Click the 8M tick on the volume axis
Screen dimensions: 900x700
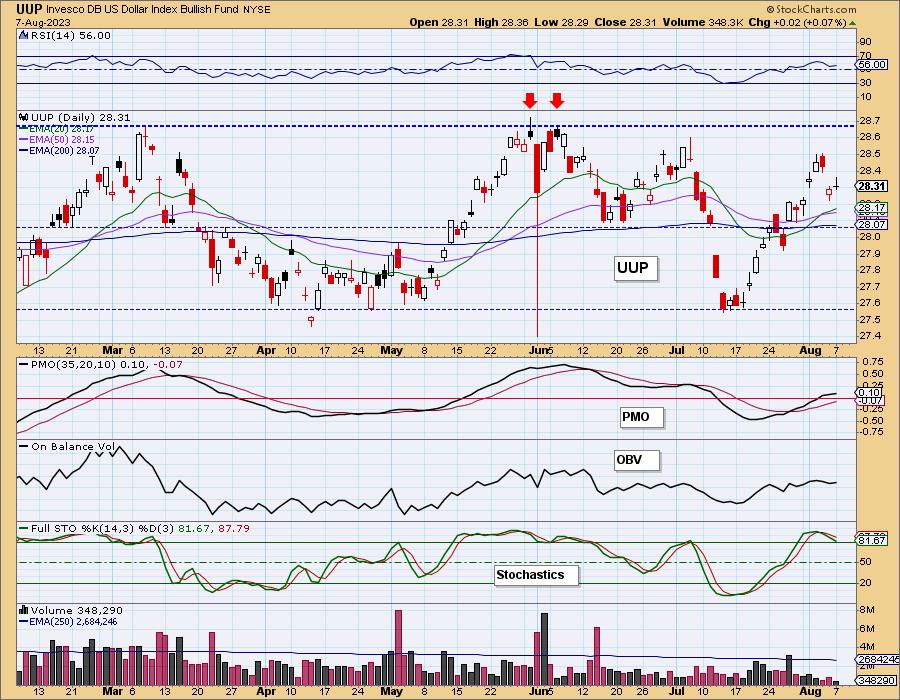(867, 610)
